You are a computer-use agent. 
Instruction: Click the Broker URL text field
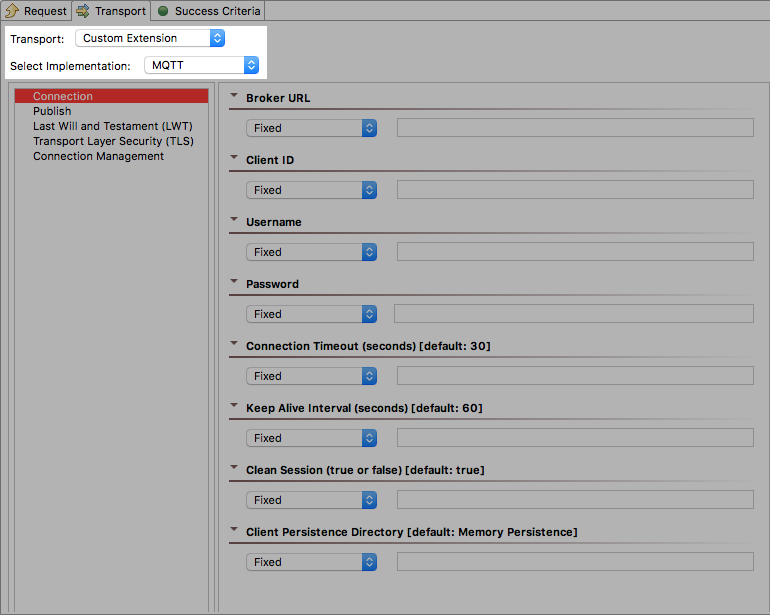(x=575, y=128)
